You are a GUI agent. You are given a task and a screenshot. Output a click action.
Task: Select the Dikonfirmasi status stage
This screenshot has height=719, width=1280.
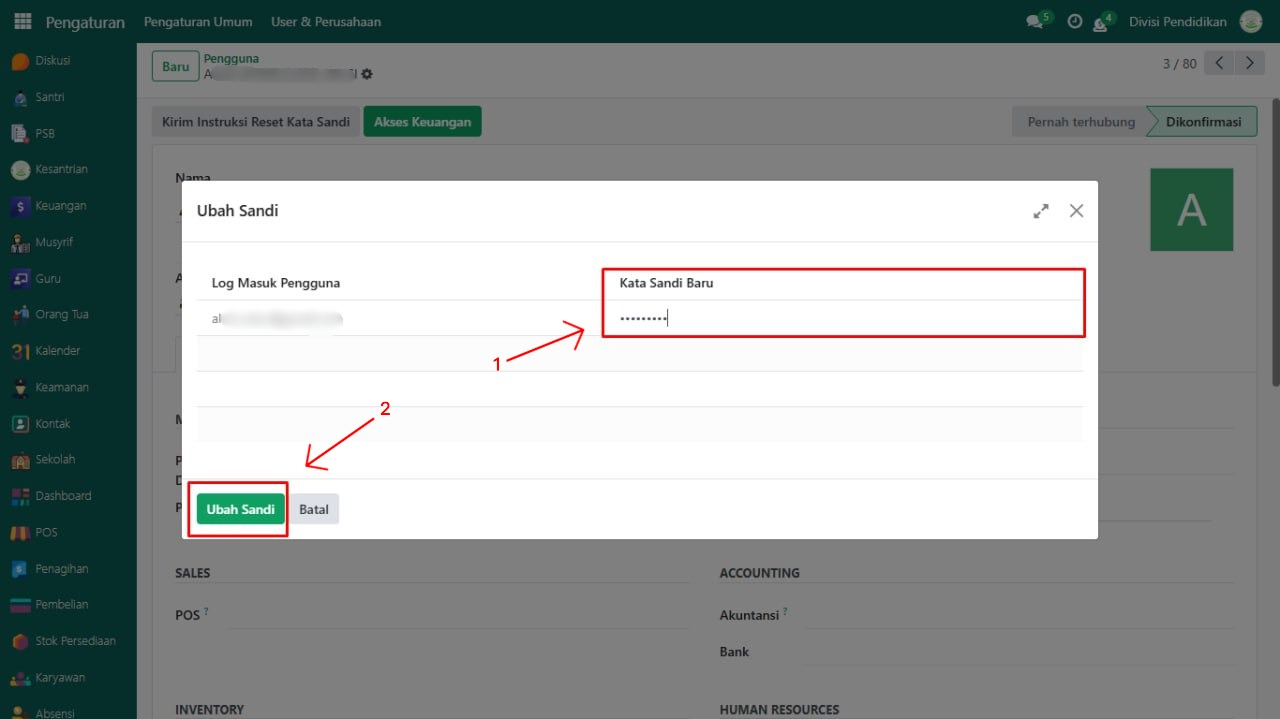pyautogui.click(x=1203, y=122)
